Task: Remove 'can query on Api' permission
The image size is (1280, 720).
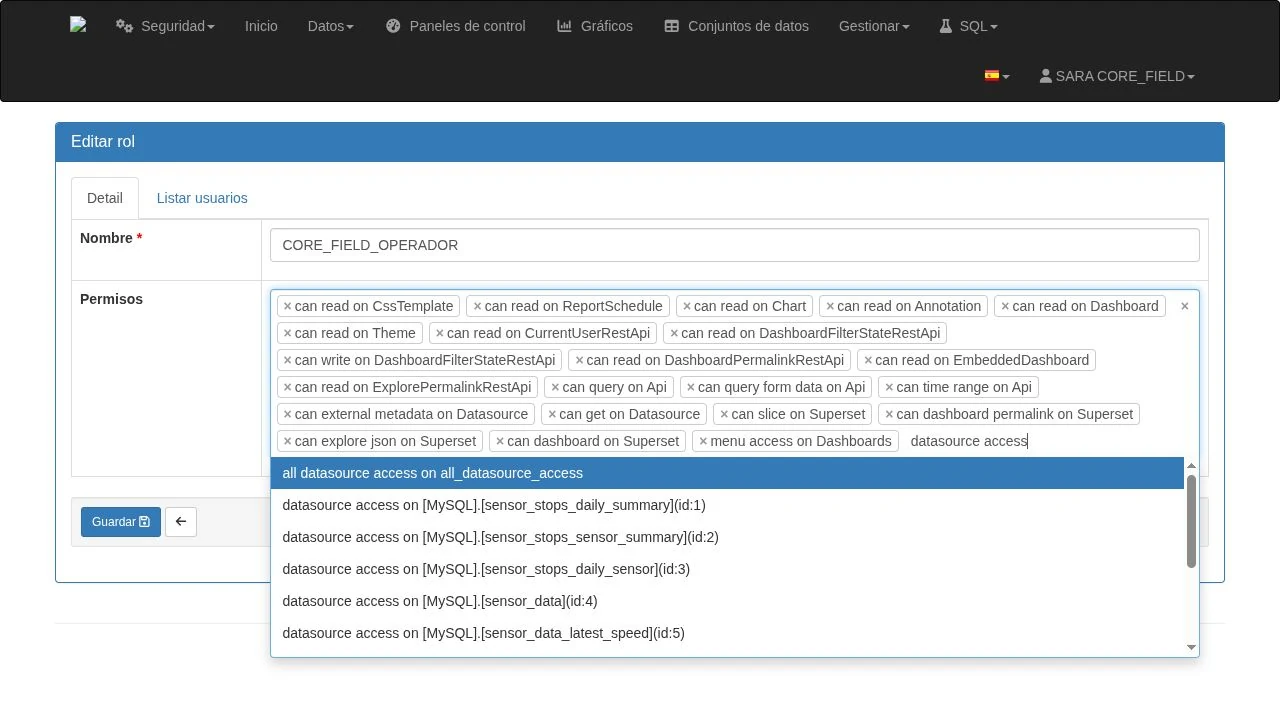Action: [x=555, y=387]
